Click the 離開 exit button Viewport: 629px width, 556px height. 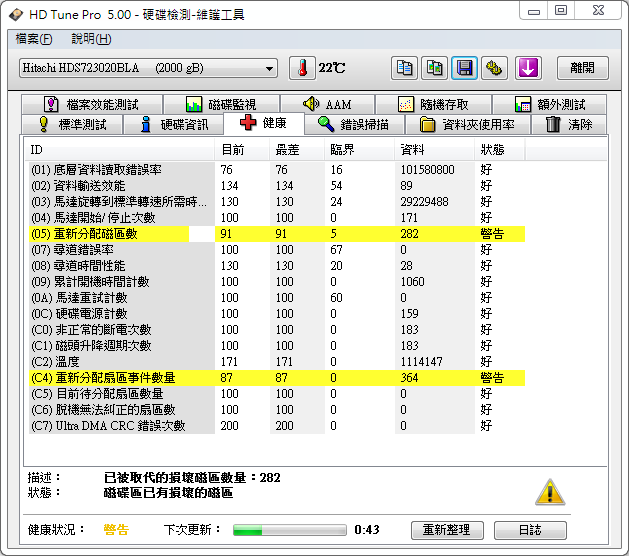pyautogui.click(x=582, y=68)
